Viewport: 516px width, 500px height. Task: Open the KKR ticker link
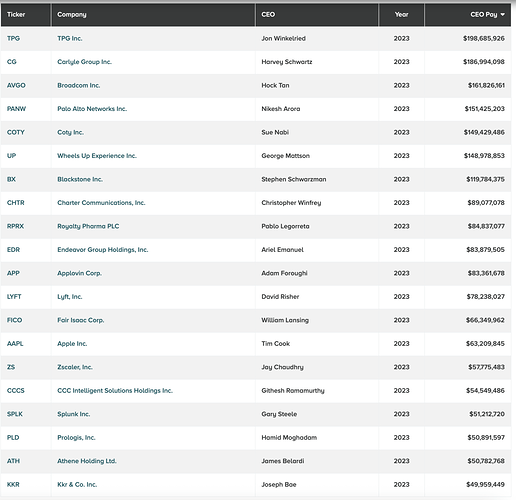tap(13, 484)
